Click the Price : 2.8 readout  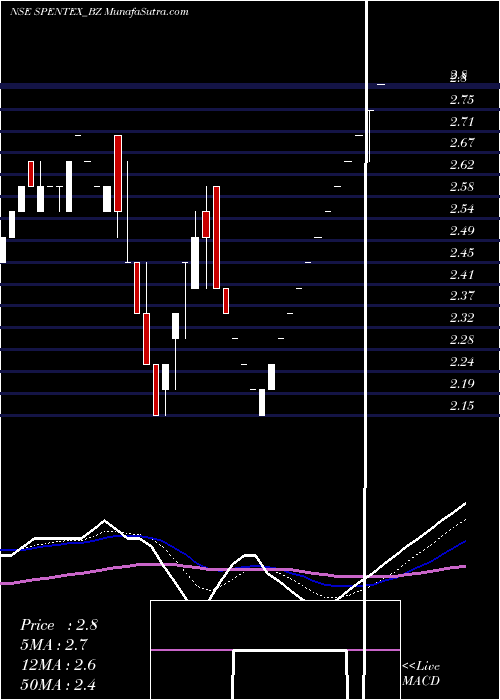pos(59,625)
